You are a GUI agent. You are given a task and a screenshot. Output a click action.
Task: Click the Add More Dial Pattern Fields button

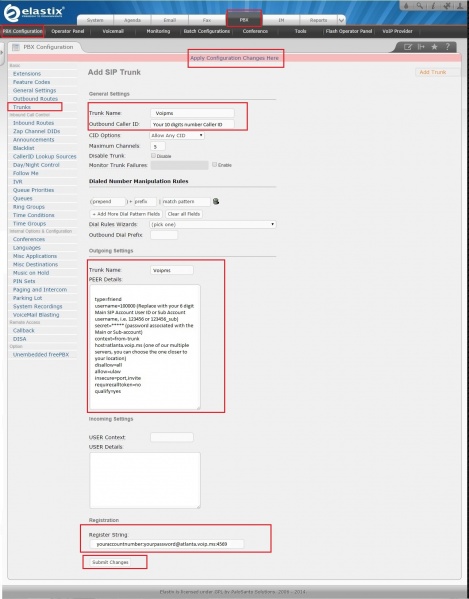coord(126,214)
